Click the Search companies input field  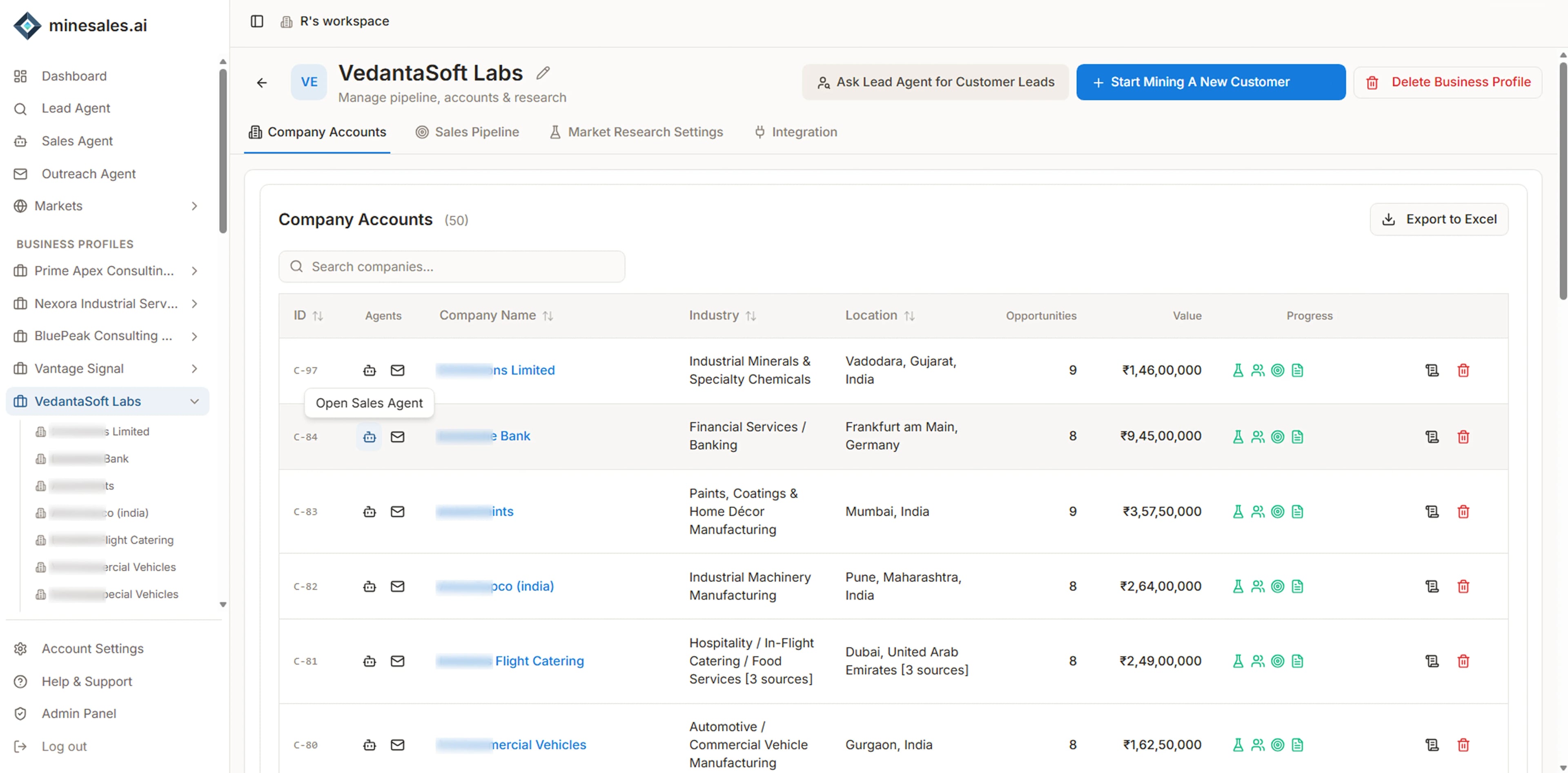(452, 267)
